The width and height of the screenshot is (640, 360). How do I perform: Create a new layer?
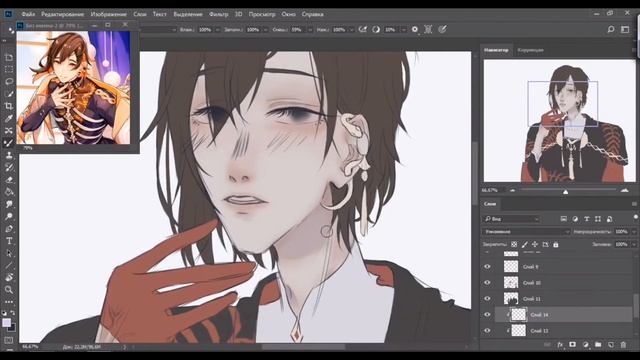(611, 345)
